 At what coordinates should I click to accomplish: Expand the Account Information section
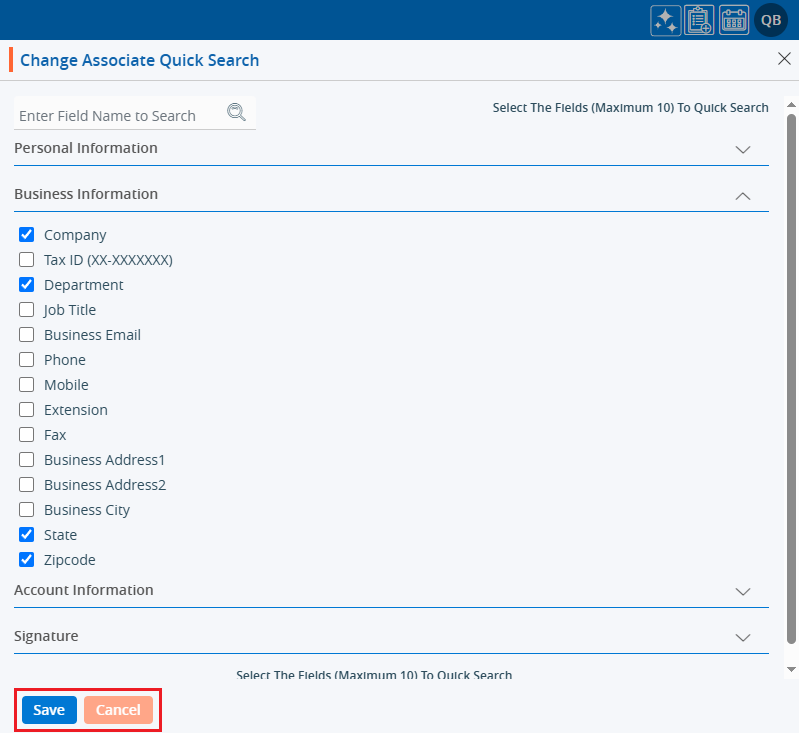pyautogui.click(x=742, y=591)
